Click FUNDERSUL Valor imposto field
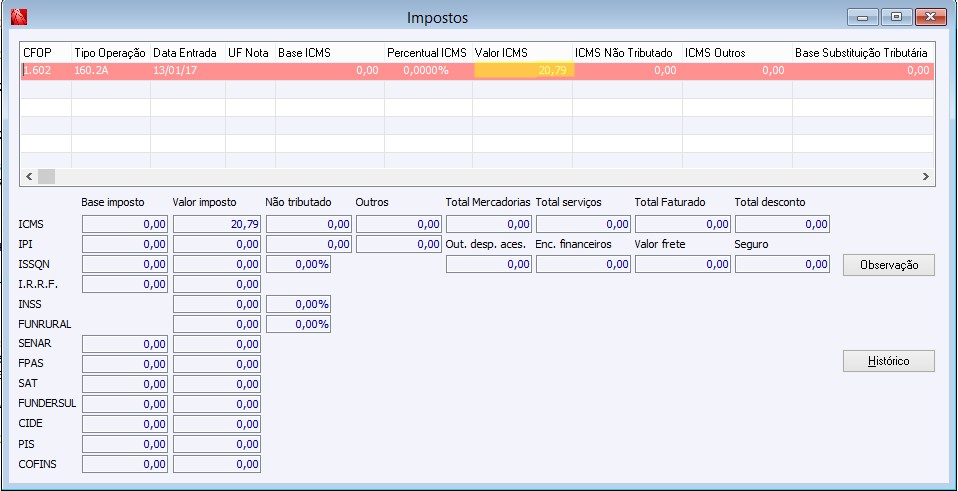This screenshot has width=958, height=491. click(x=217, y=404)
